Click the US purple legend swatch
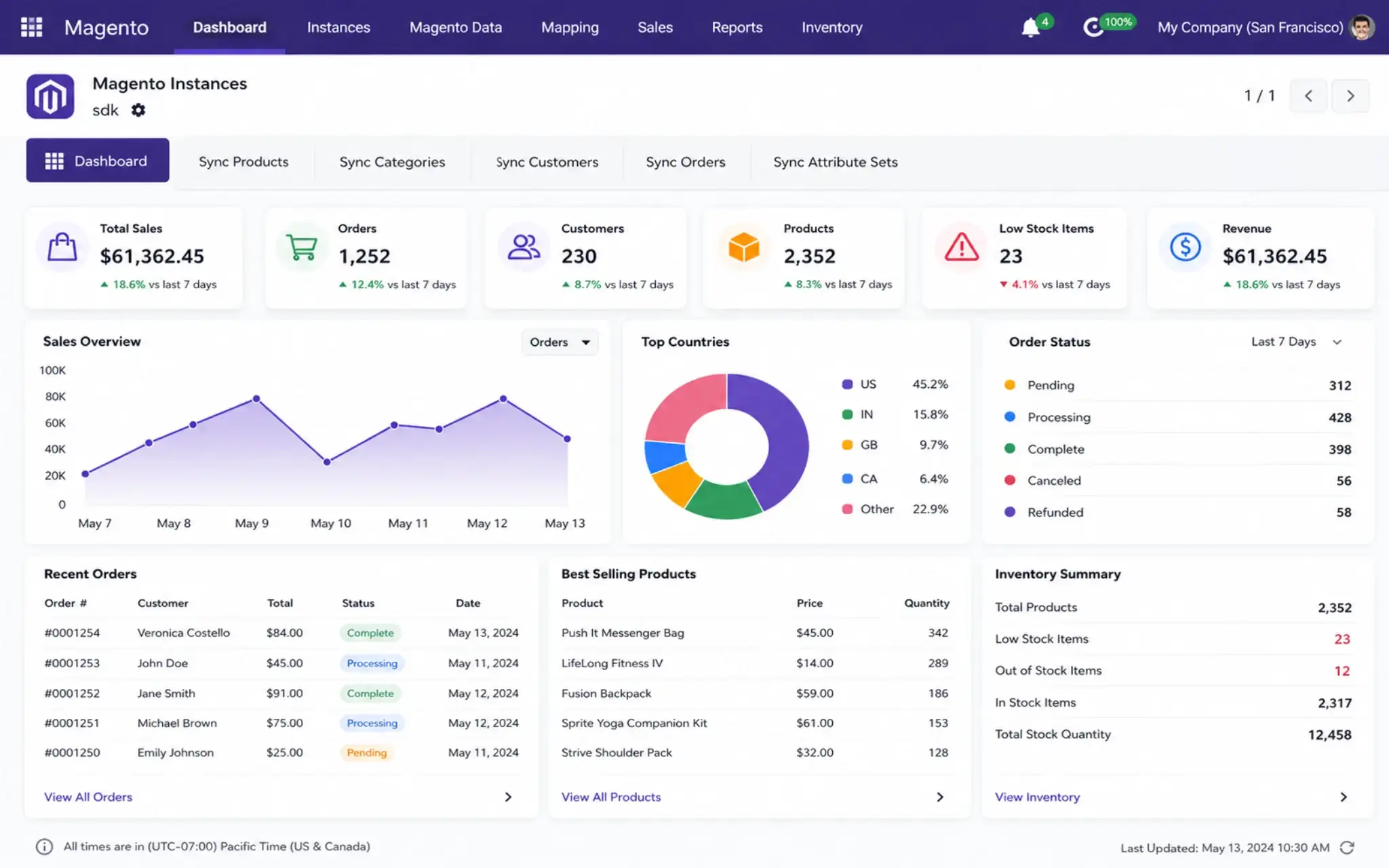This screenshot has width=1389, height=868. 847,384
